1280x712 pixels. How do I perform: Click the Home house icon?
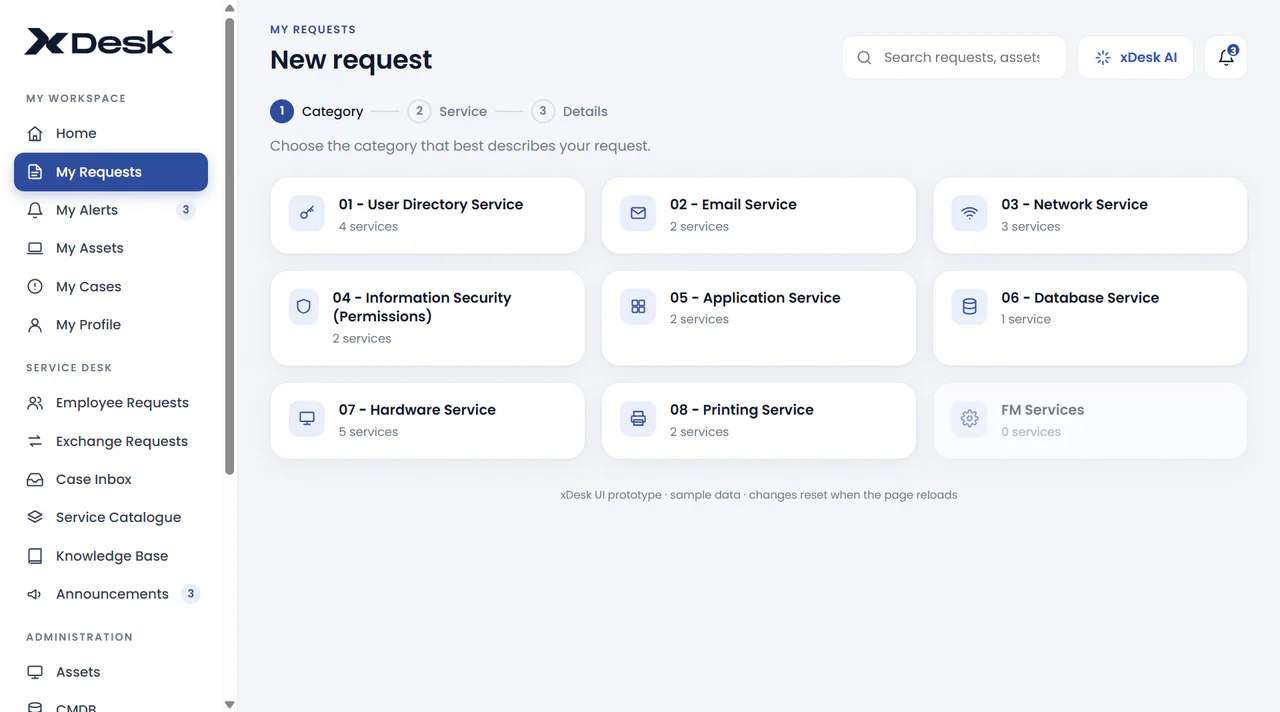coord(35,134)
